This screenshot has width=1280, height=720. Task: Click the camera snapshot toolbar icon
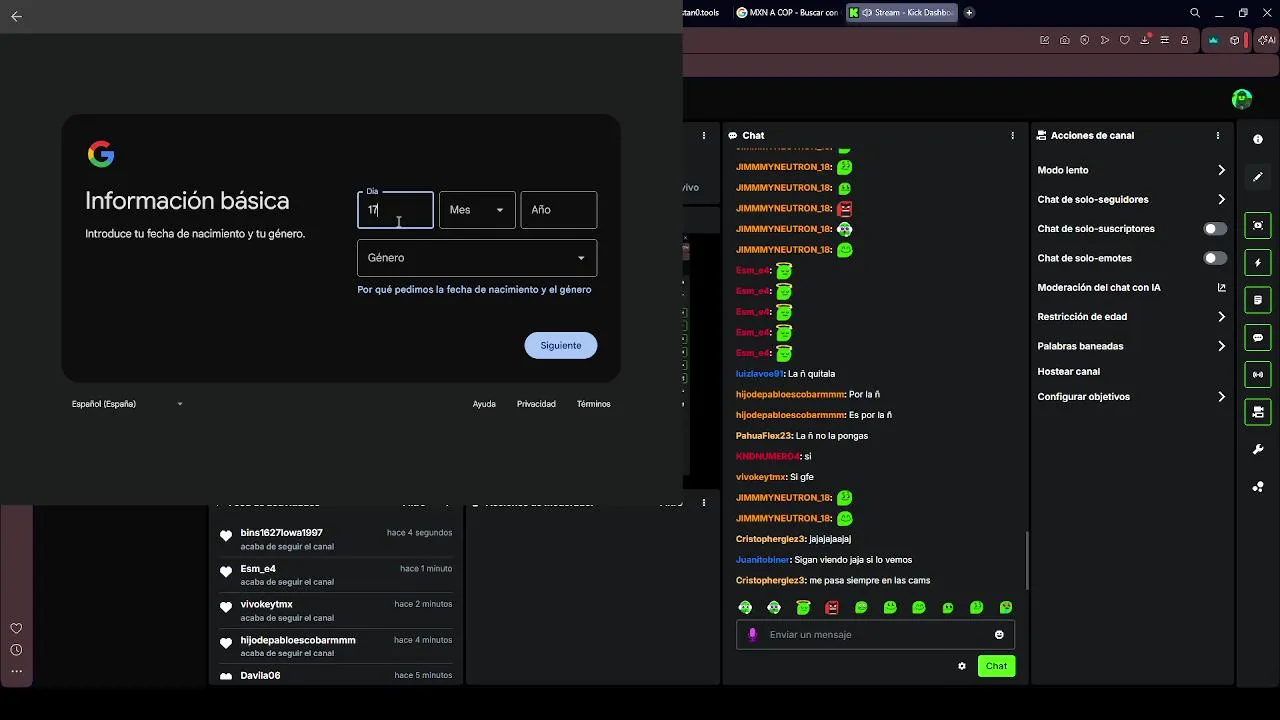[x=1065, y=40]
